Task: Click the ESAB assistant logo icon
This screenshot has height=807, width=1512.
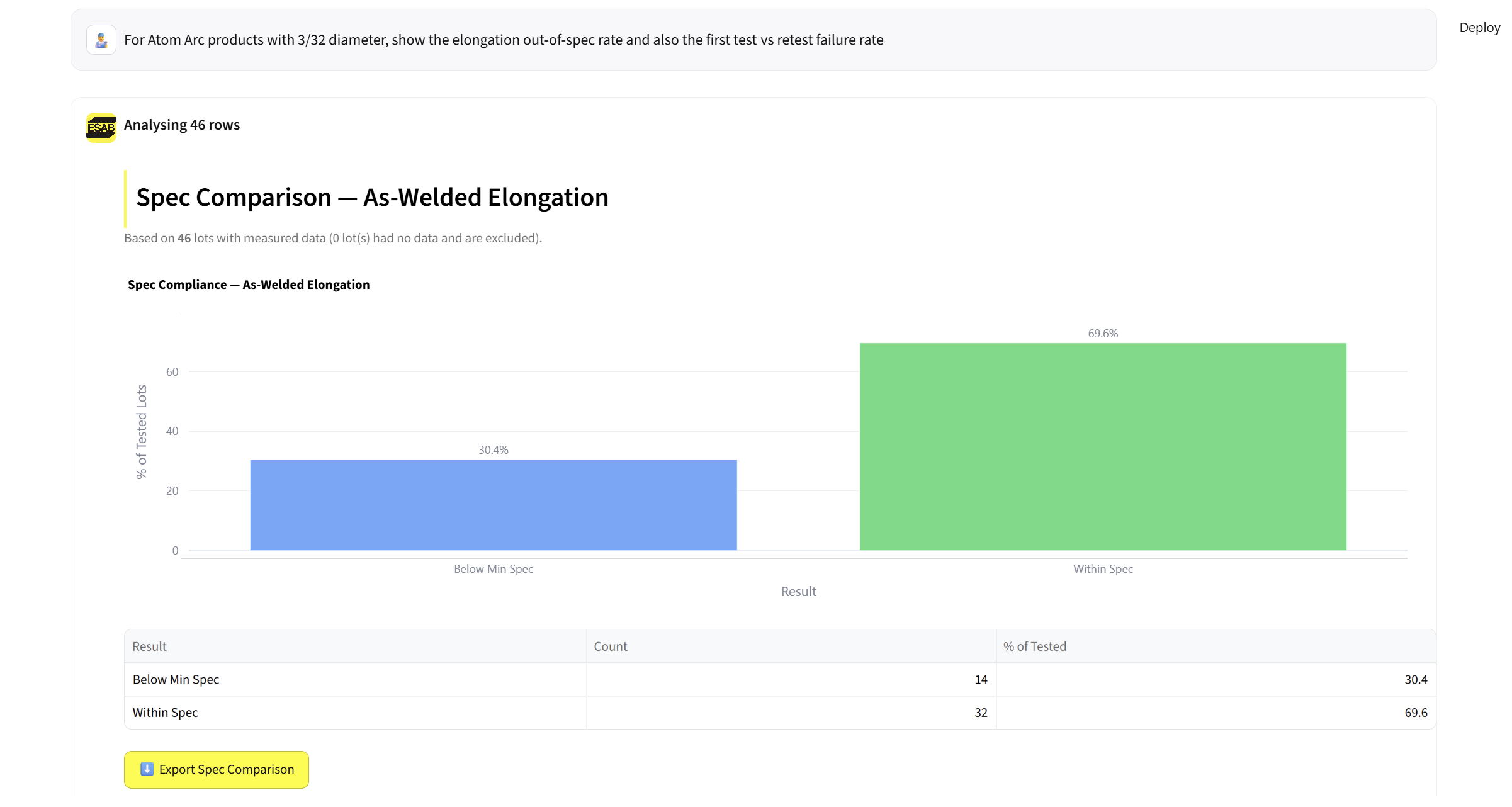Action: (101, 128)
